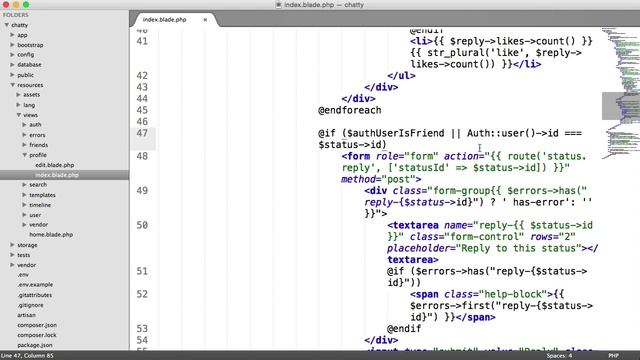Open the PHP syntax selector in status bar
The image size is (640, 360).
[613, 356]
